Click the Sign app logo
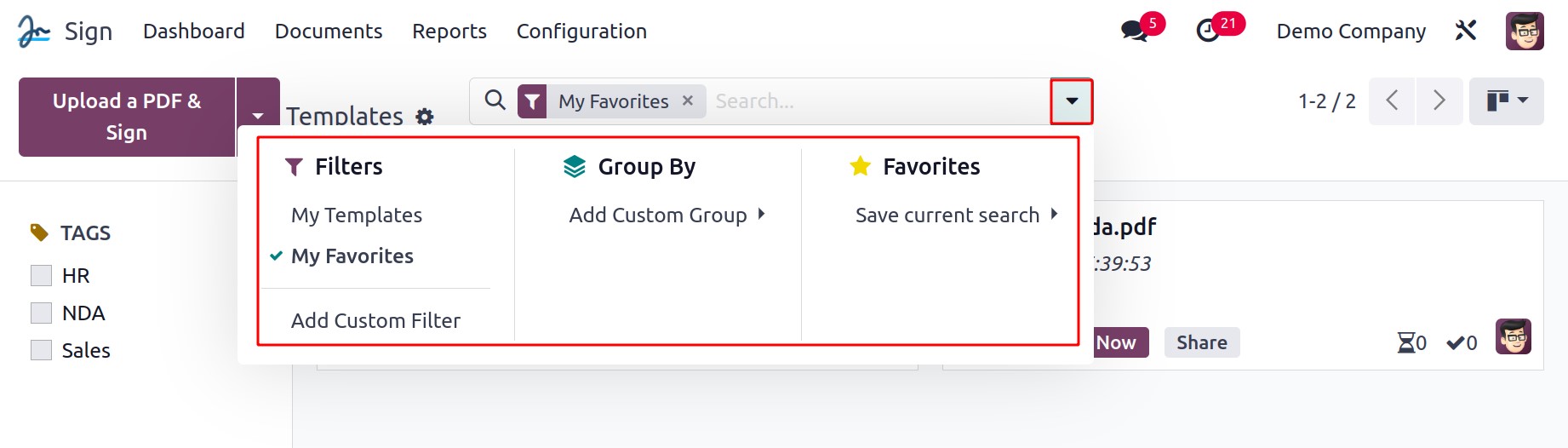Viewport: 1568px width, 448px height. pos(34,32)
